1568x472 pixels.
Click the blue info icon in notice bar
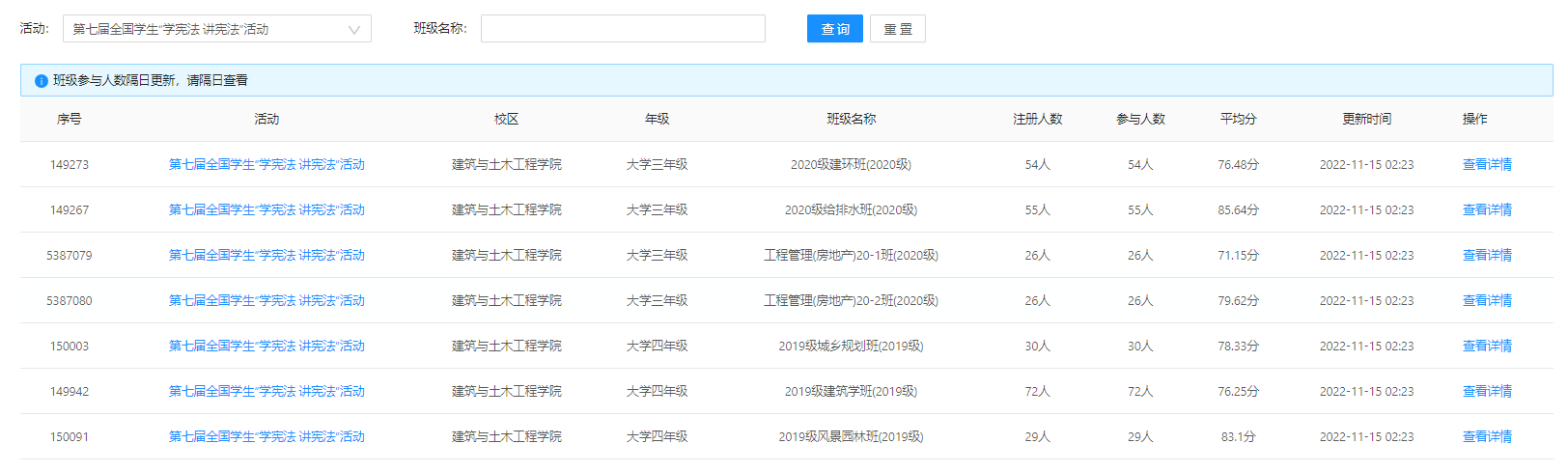[42, 81]
